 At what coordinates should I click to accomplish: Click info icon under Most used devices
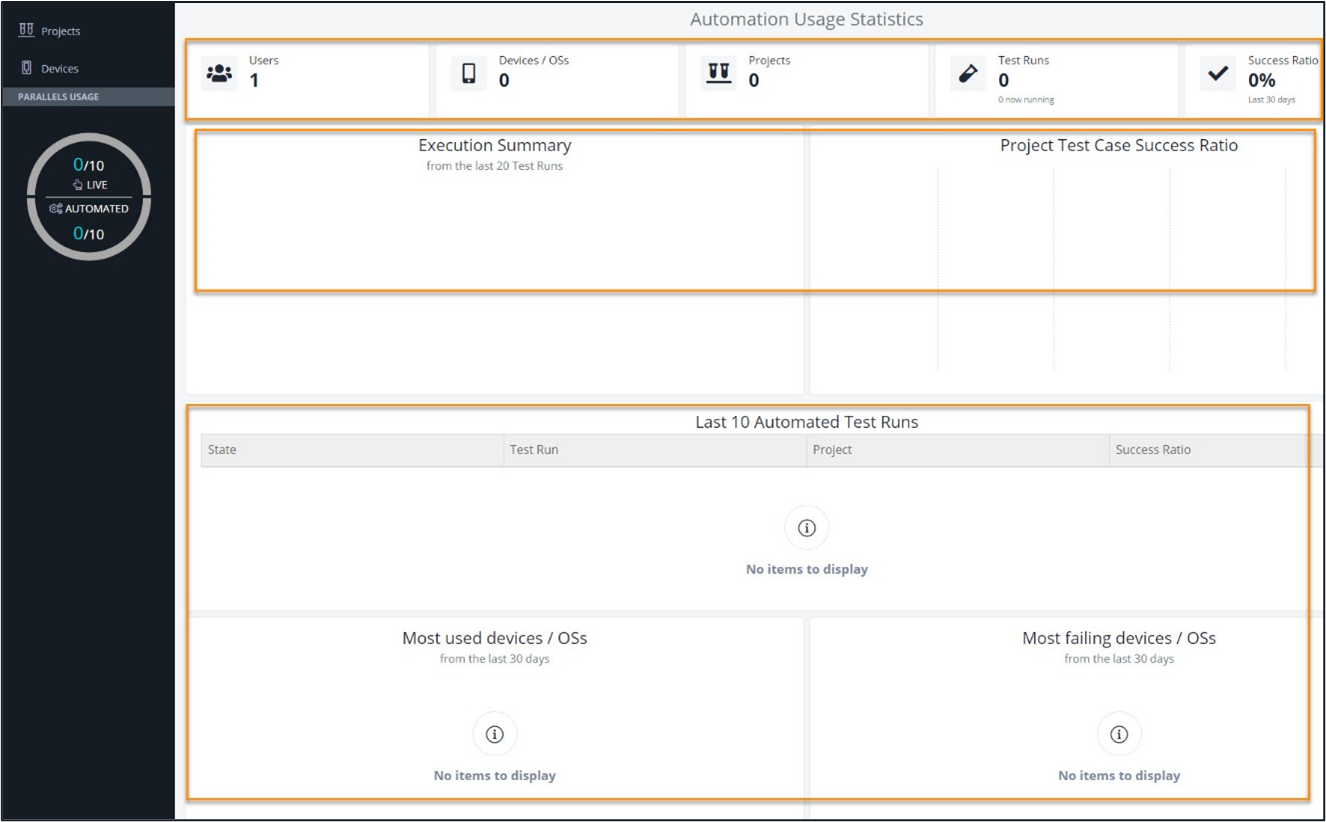click(494, 734)
